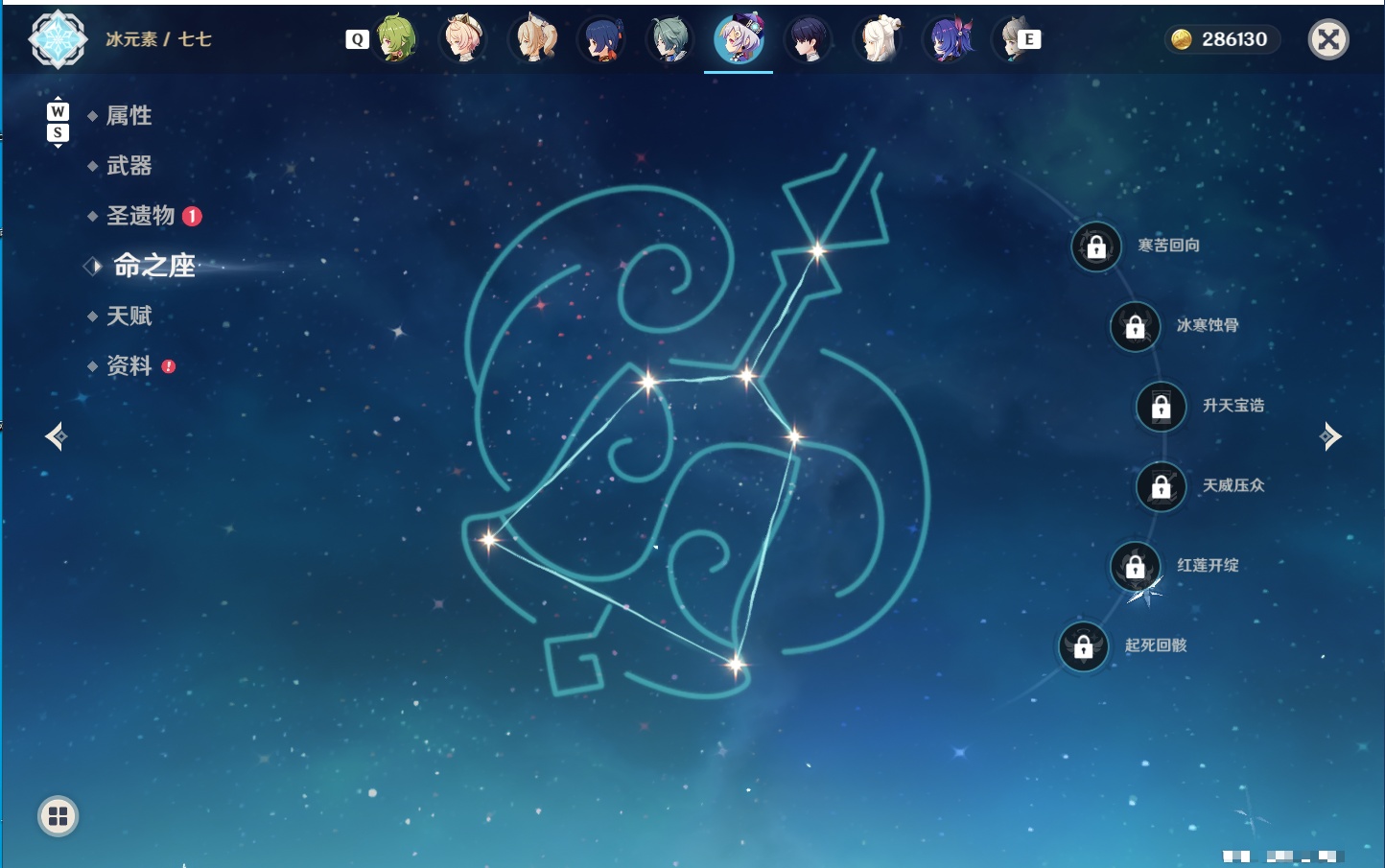The width and height of the screenshot is (1385, 868).
Task: Go to next character with right arrow
Action: [x=1330, y=436]
